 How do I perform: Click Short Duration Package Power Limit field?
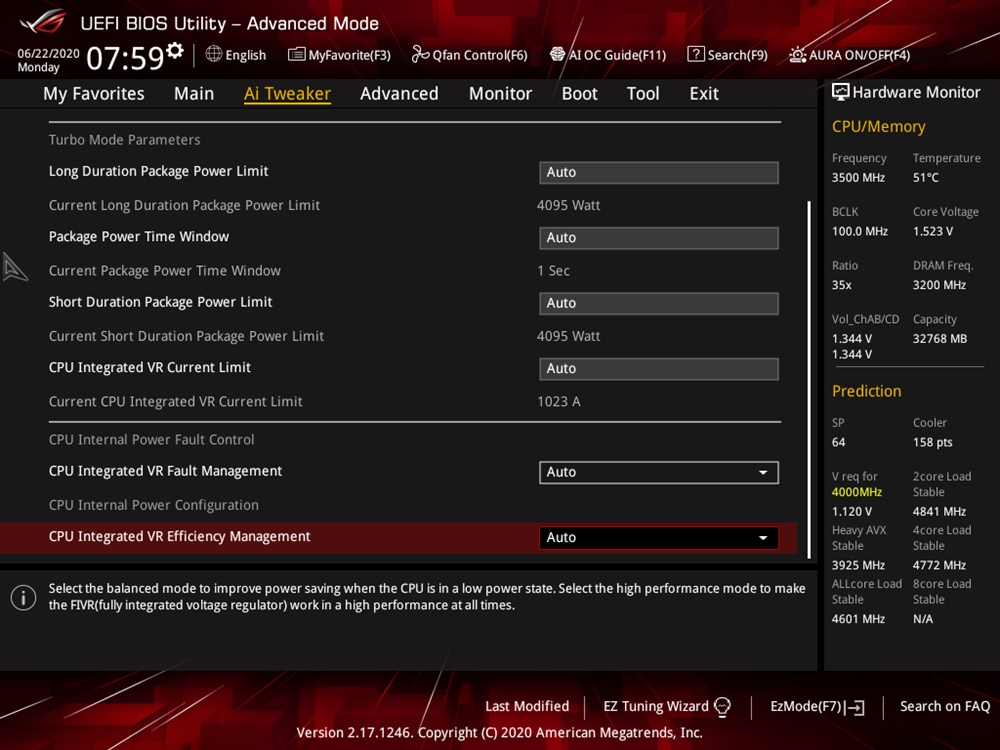click(x=659, y=303)
